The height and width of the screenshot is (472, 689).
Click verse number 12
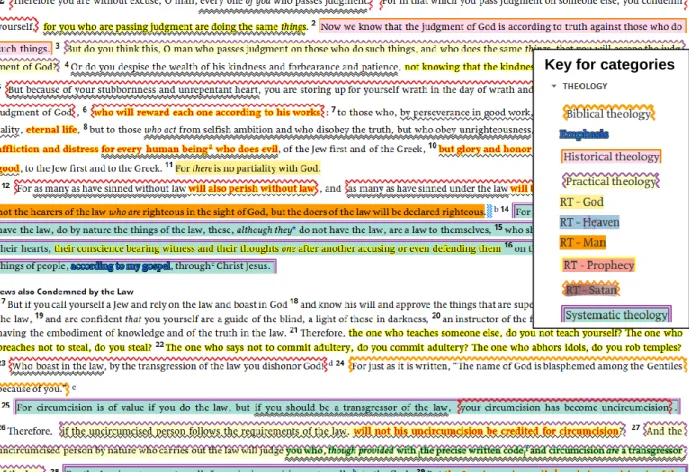pyautogui.click(x=6, y=185)
